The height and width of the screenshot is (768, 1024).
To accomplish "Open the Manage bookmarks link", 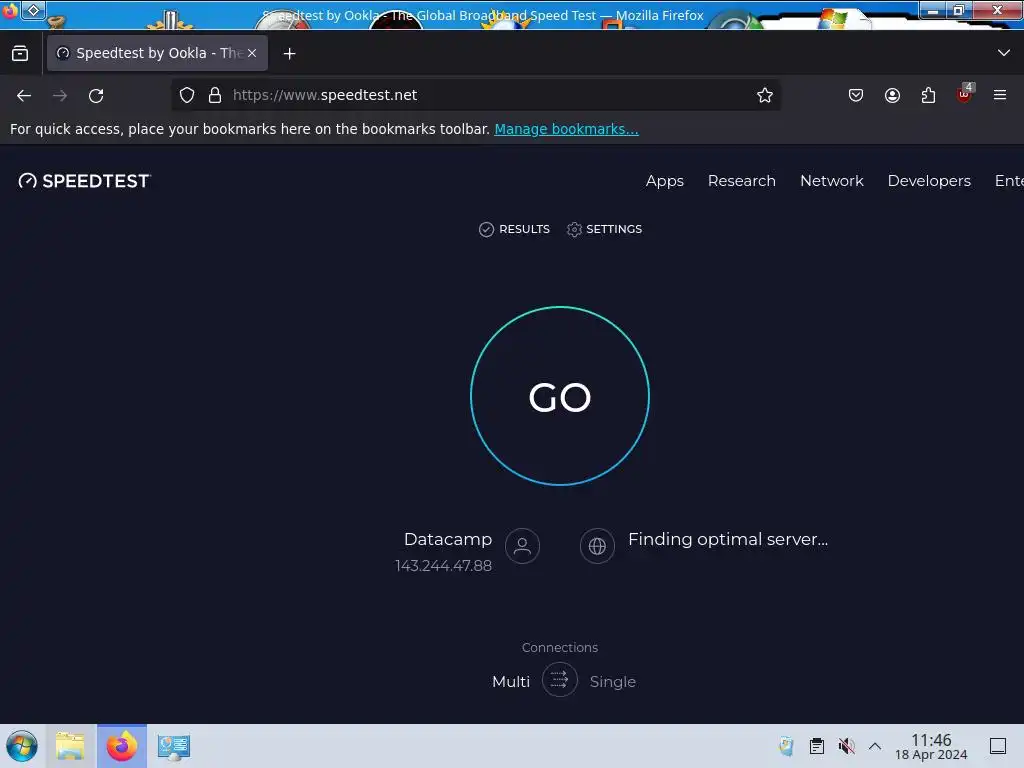I will click(566, 129).
